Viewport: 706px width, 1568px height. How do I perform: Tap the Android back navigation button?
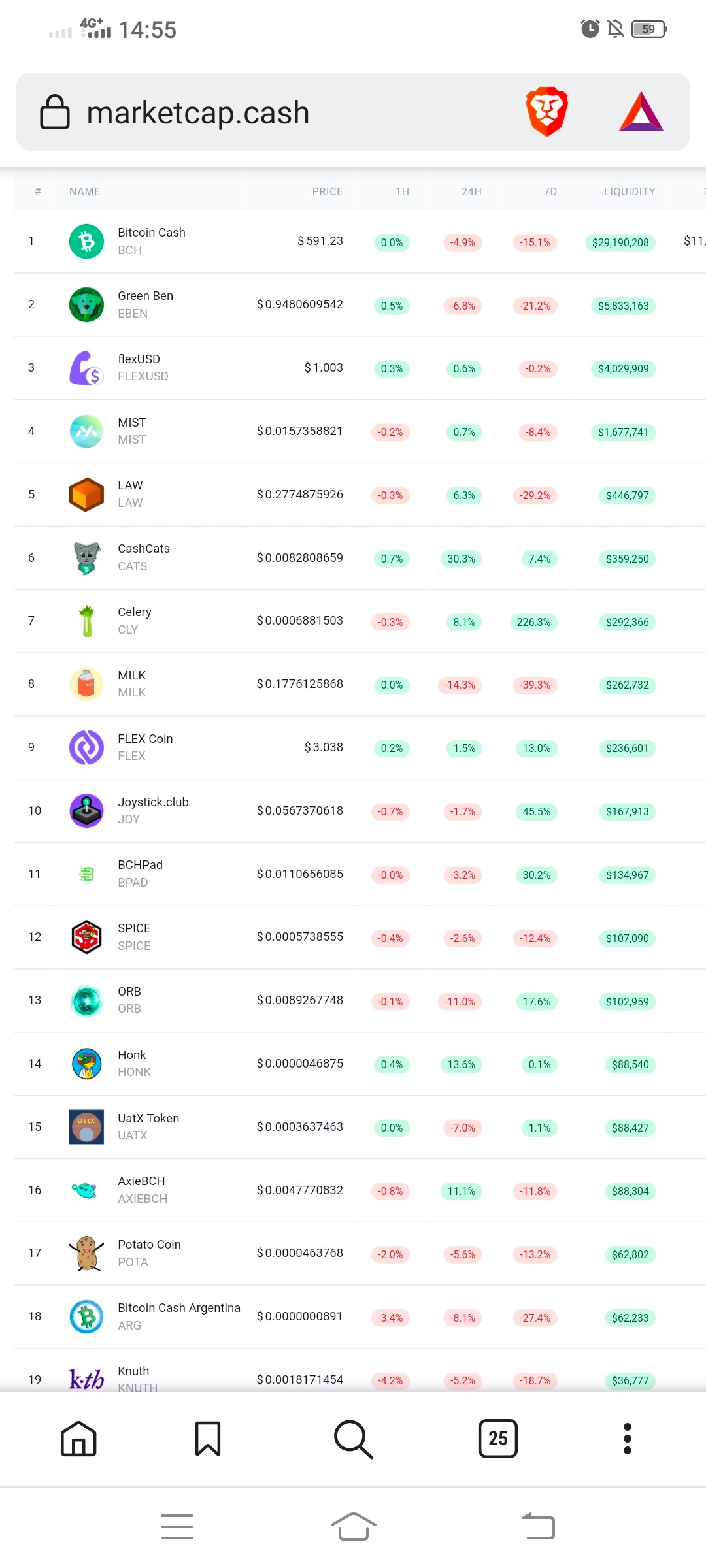538,1527
